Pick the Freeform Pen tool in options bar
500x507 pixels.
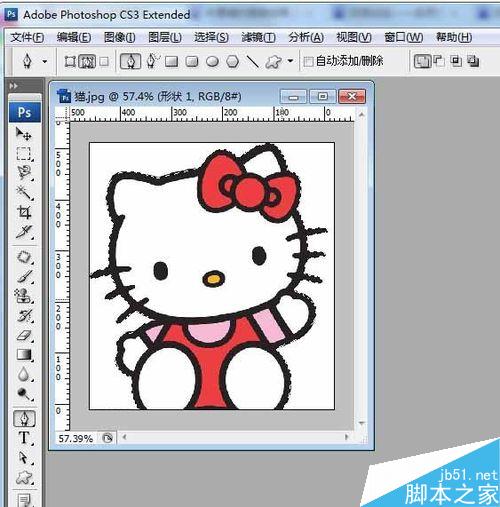(152, 61)
